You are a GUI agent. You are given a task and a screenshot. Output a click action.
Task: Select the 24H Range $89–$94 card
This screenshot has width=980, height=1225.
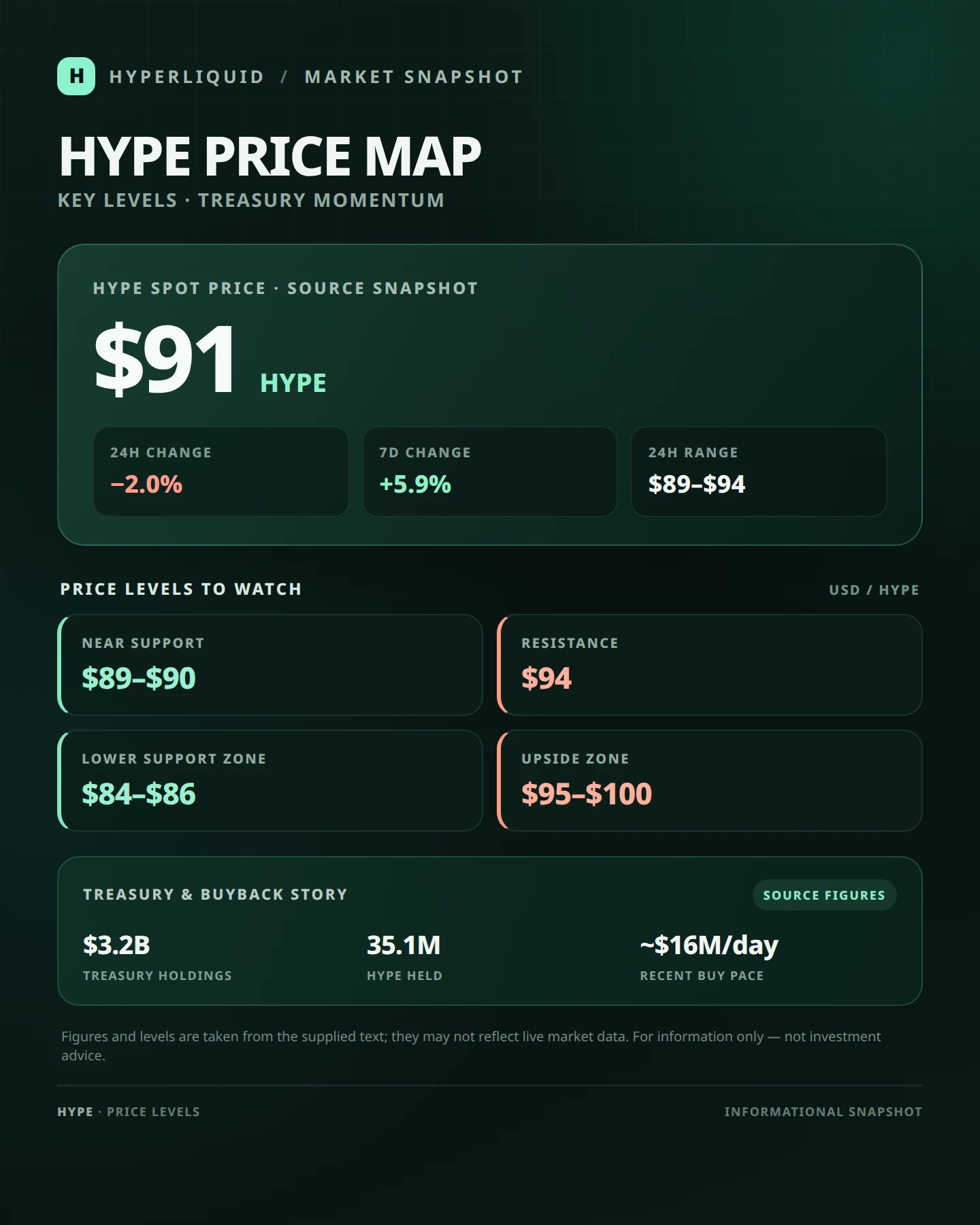(759, 472)
